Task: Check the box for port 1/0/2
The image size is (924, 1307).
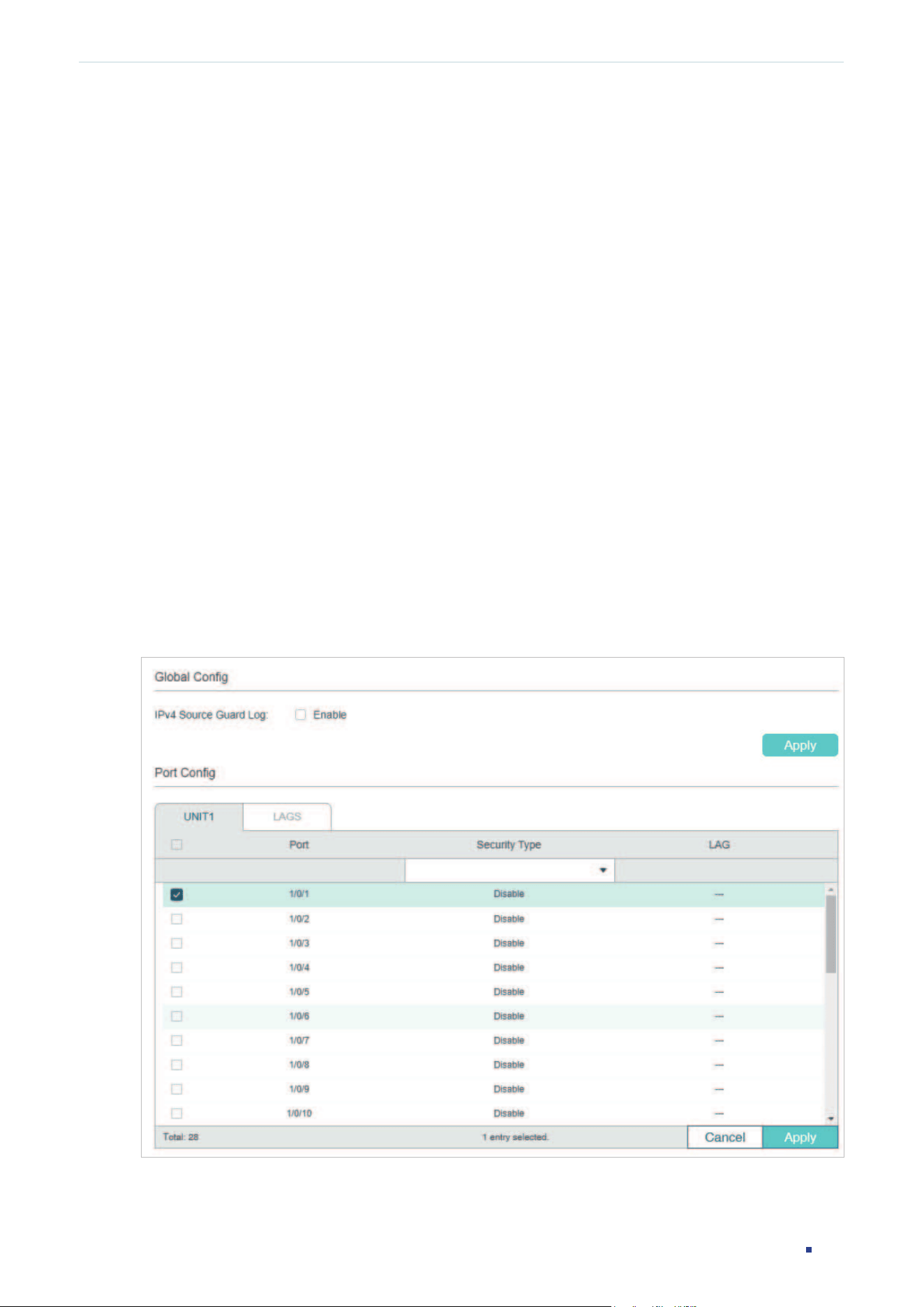Action: click(x=177, y=919)
